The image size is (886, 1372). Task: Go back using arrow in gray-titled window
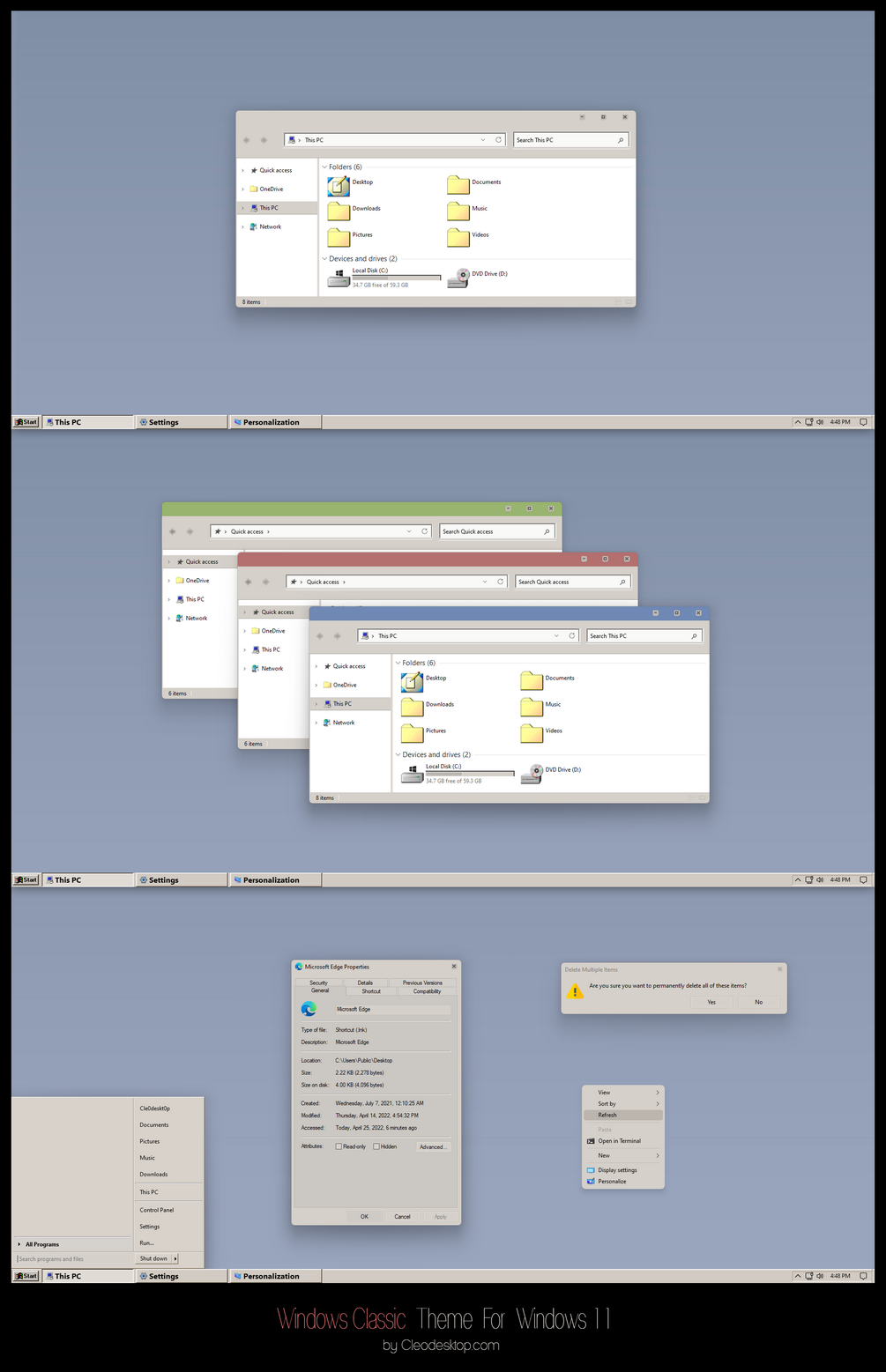coord(246,140)
